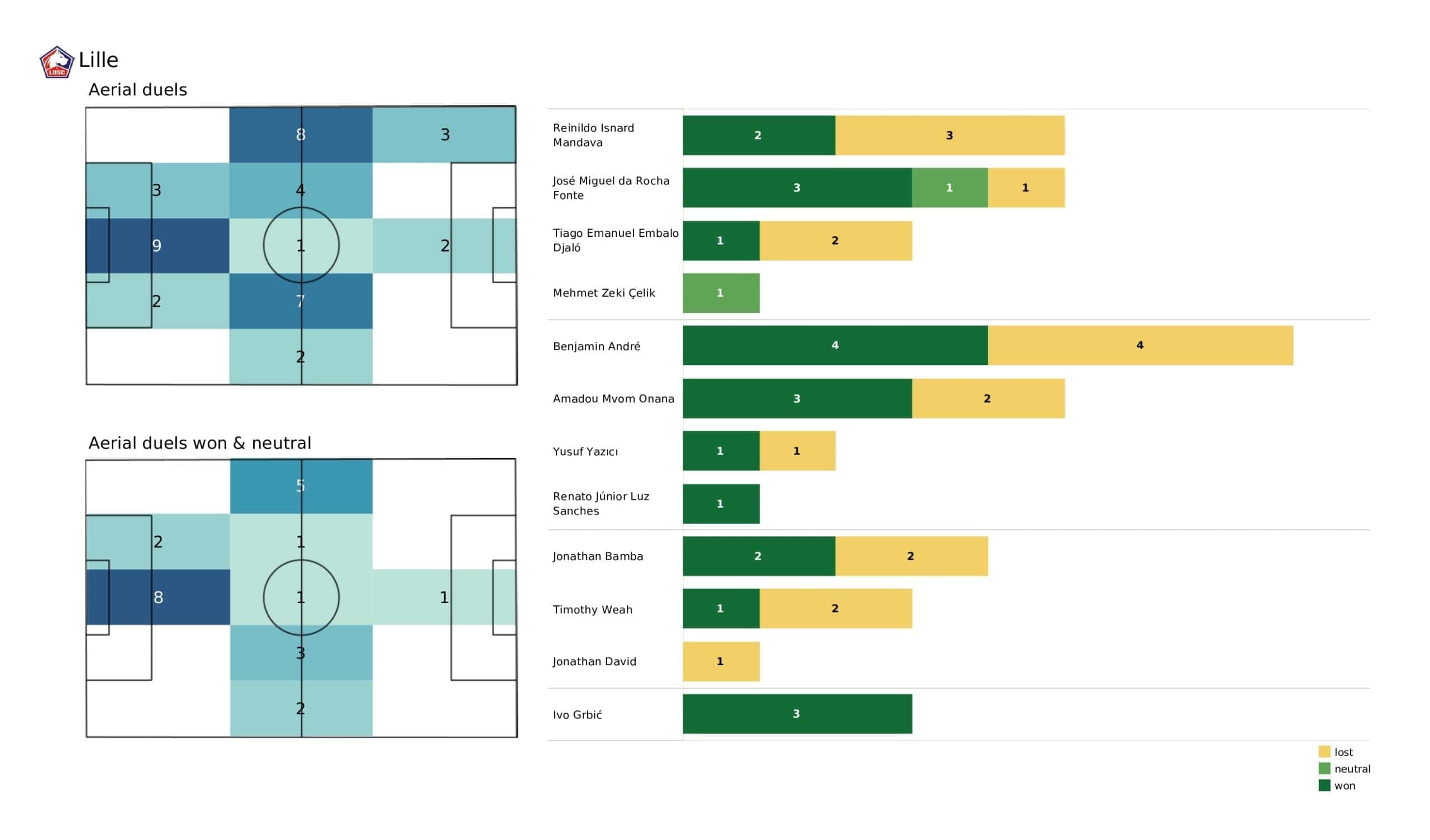Select the top heatmap zone showing 8 duels
The width and height of the screenshot is (1430, 840).
coord(301,135)
